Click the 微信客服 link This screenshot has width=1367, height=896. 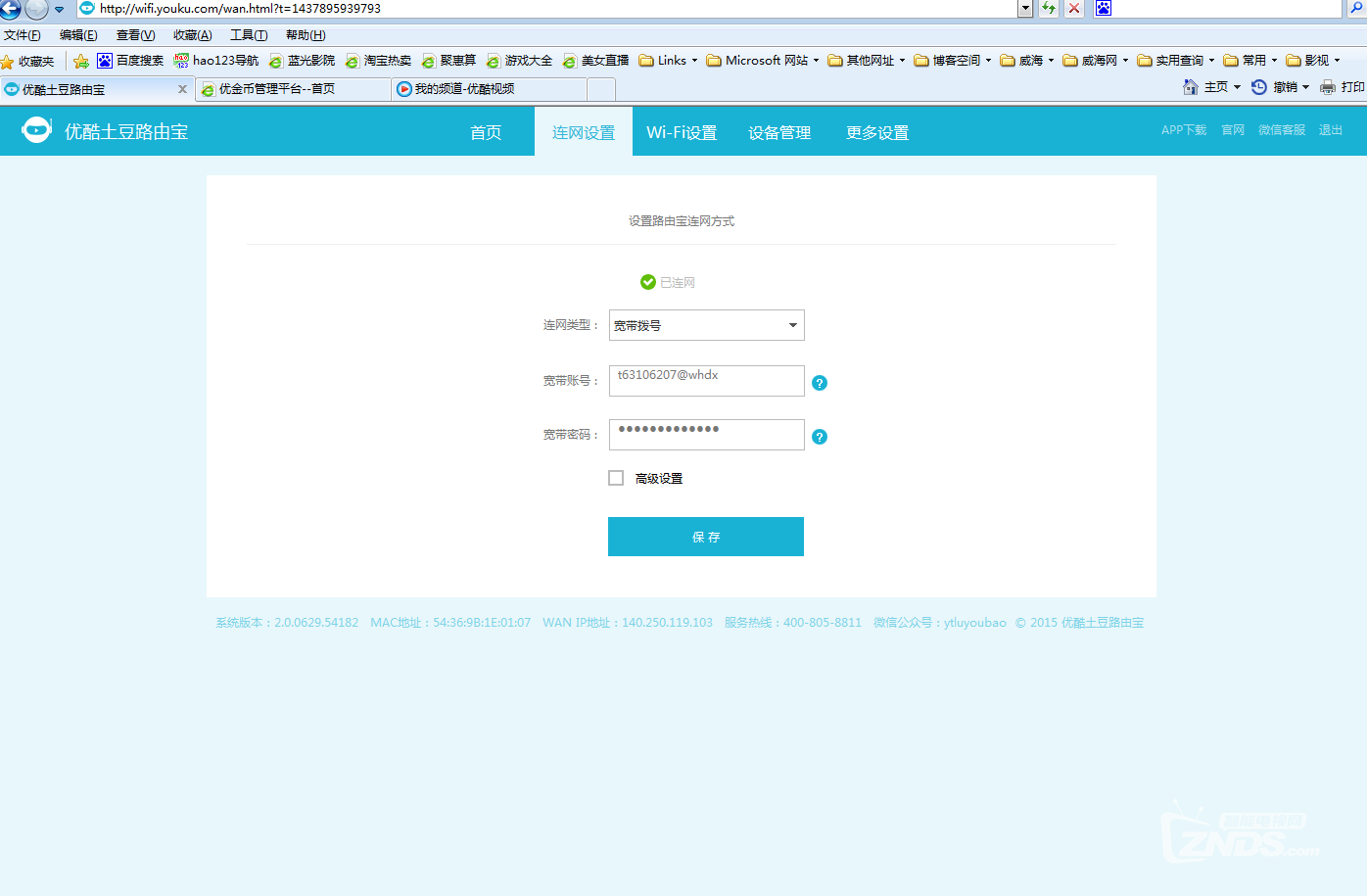1282,130
